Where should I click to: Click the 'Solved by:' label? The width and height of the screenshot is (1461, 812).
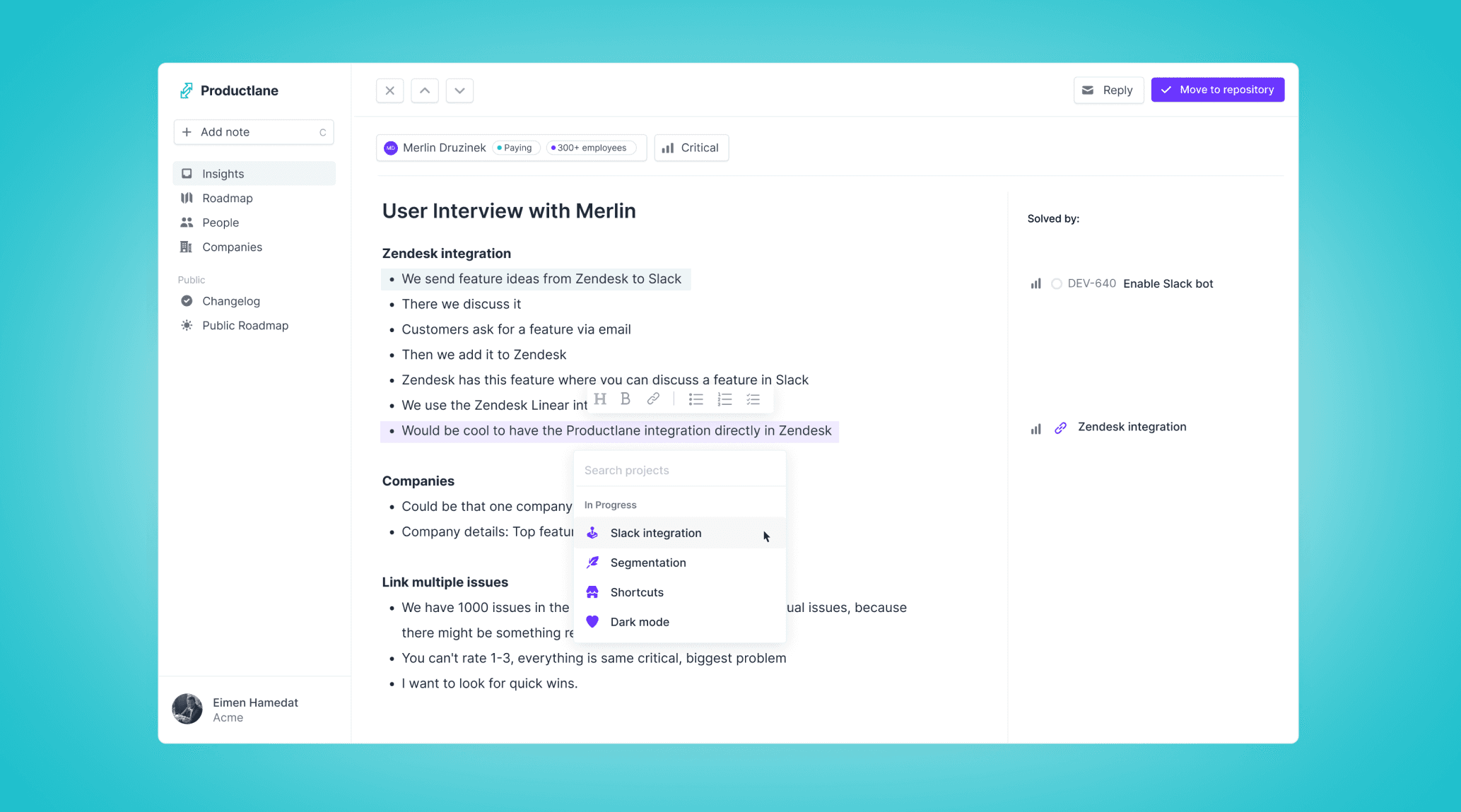tap(1053, 219)
